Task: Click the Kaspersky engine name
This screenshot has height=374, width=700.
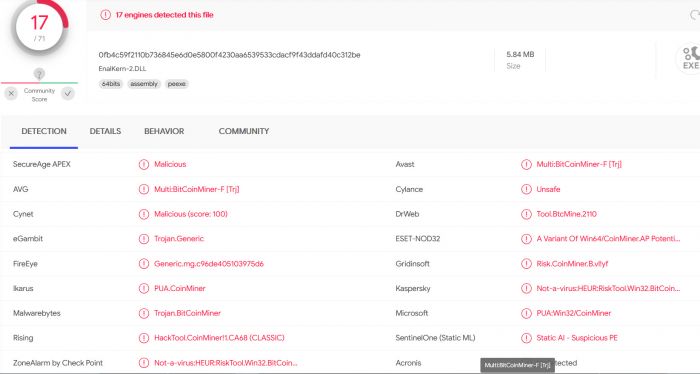Action: [413, 288]
